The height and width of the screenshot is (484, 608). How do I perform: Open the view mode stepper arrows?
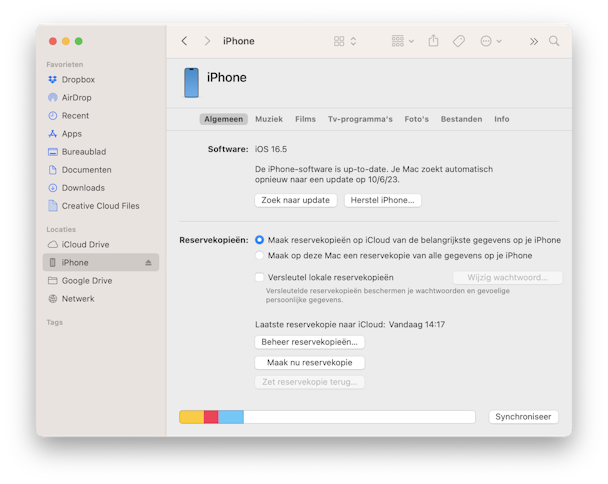353,41
